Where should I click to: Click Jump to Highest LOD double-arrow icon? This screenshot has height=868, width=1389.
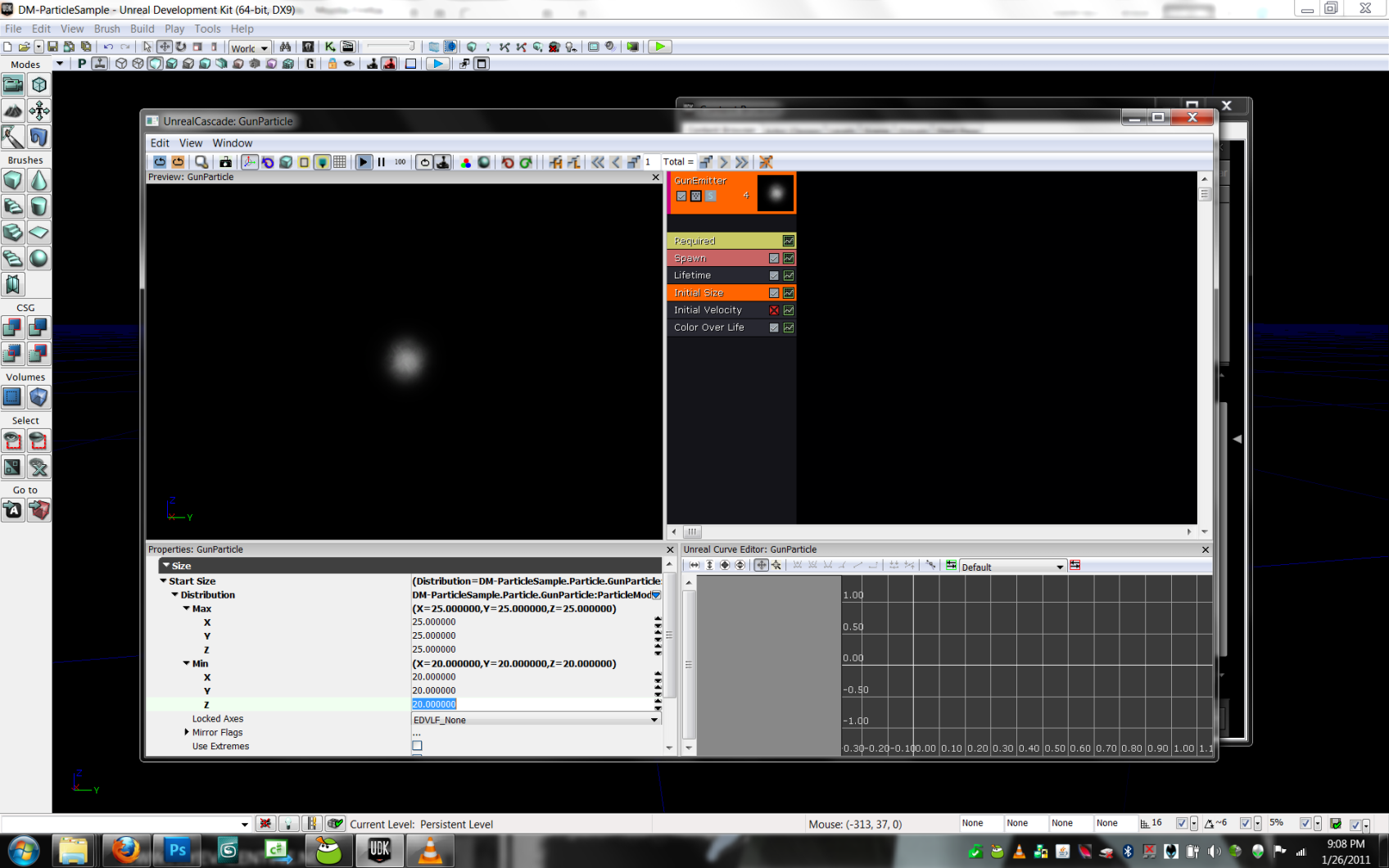pos(598,162)
